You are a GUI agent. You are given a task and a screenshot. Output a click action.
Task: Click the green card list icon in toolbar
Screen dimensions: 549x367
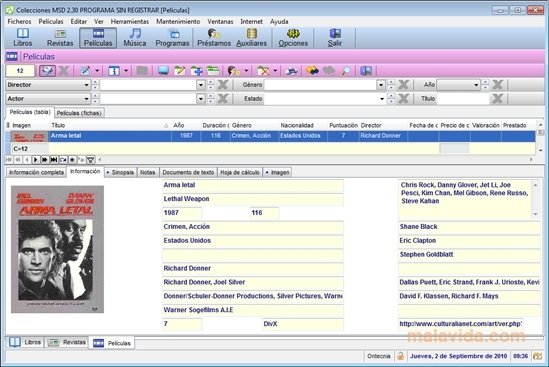click(x=213, y=71)
